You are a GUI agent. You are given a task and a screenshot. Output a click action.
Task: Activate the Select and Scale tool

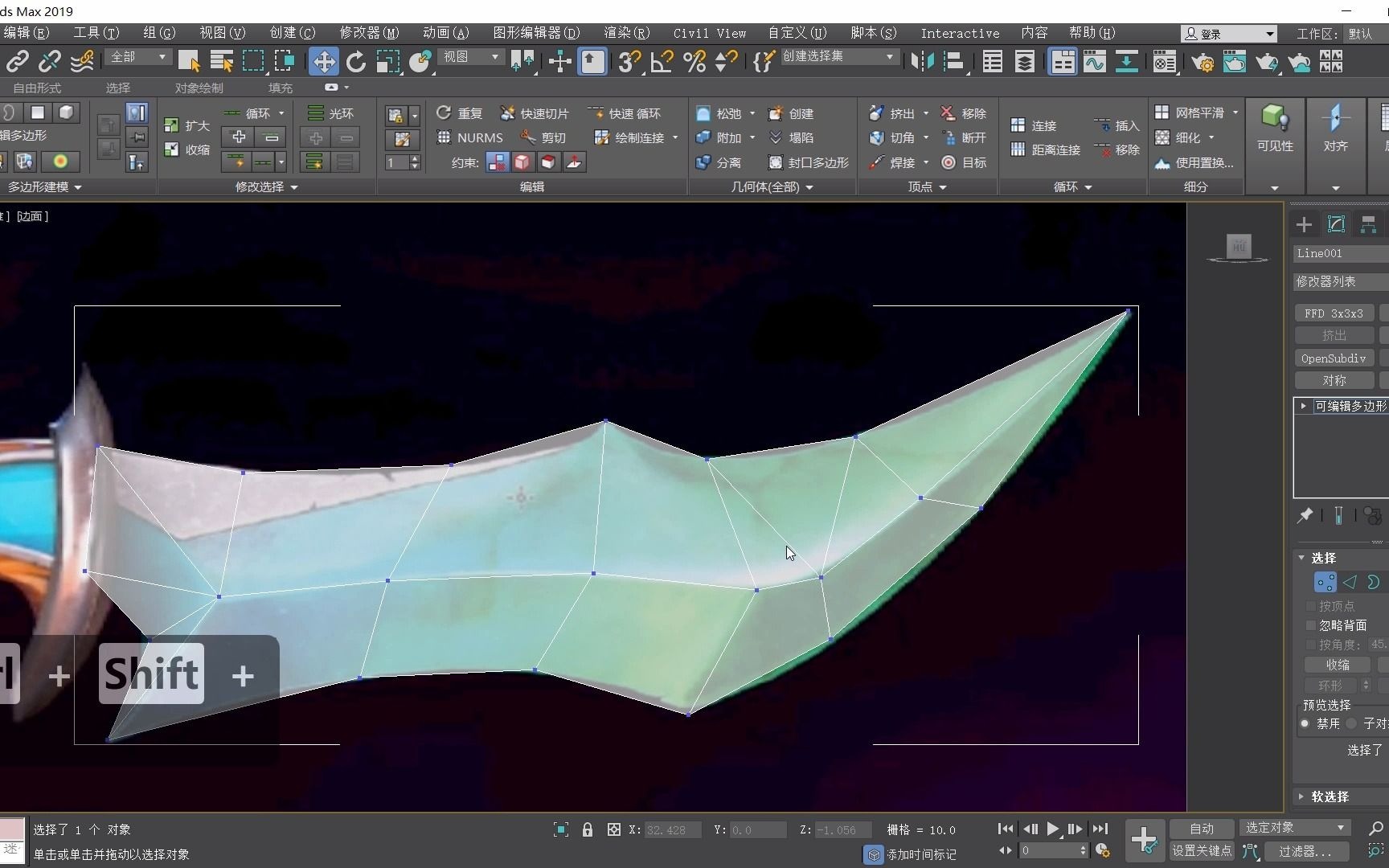tap(387, 62)
